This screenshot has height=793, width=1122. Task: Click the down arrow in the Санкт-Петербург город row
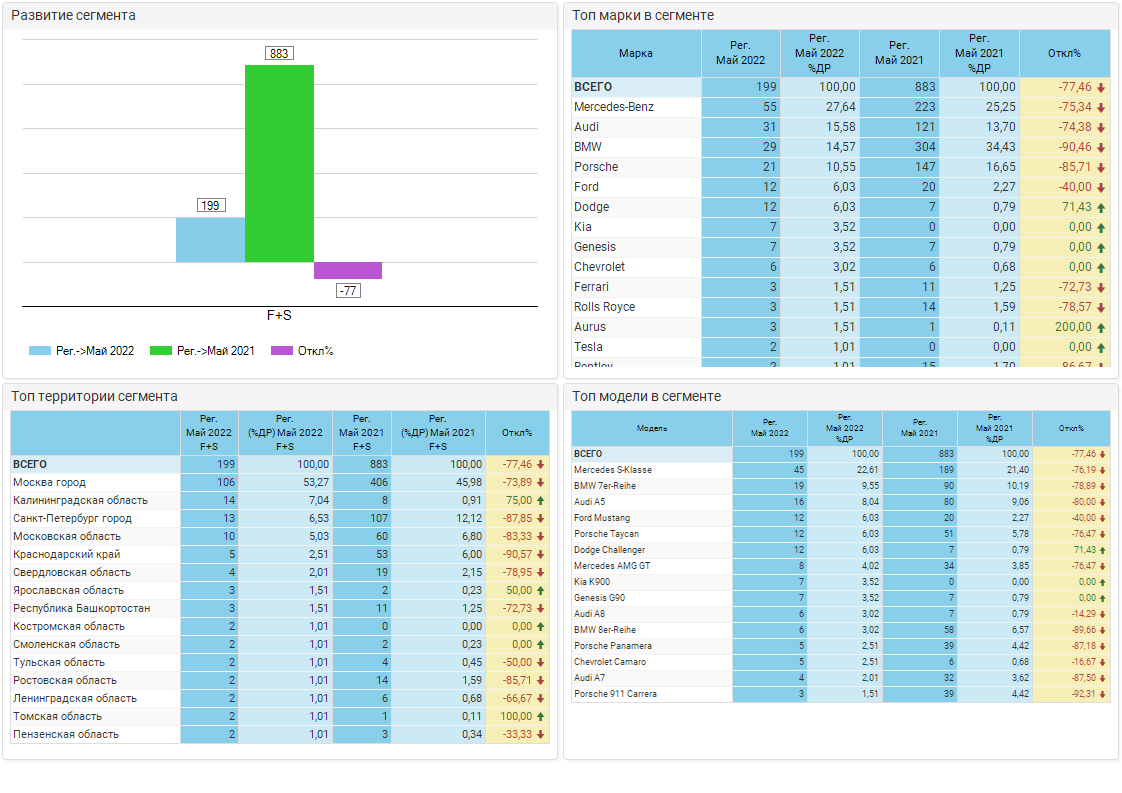[540, 518]
